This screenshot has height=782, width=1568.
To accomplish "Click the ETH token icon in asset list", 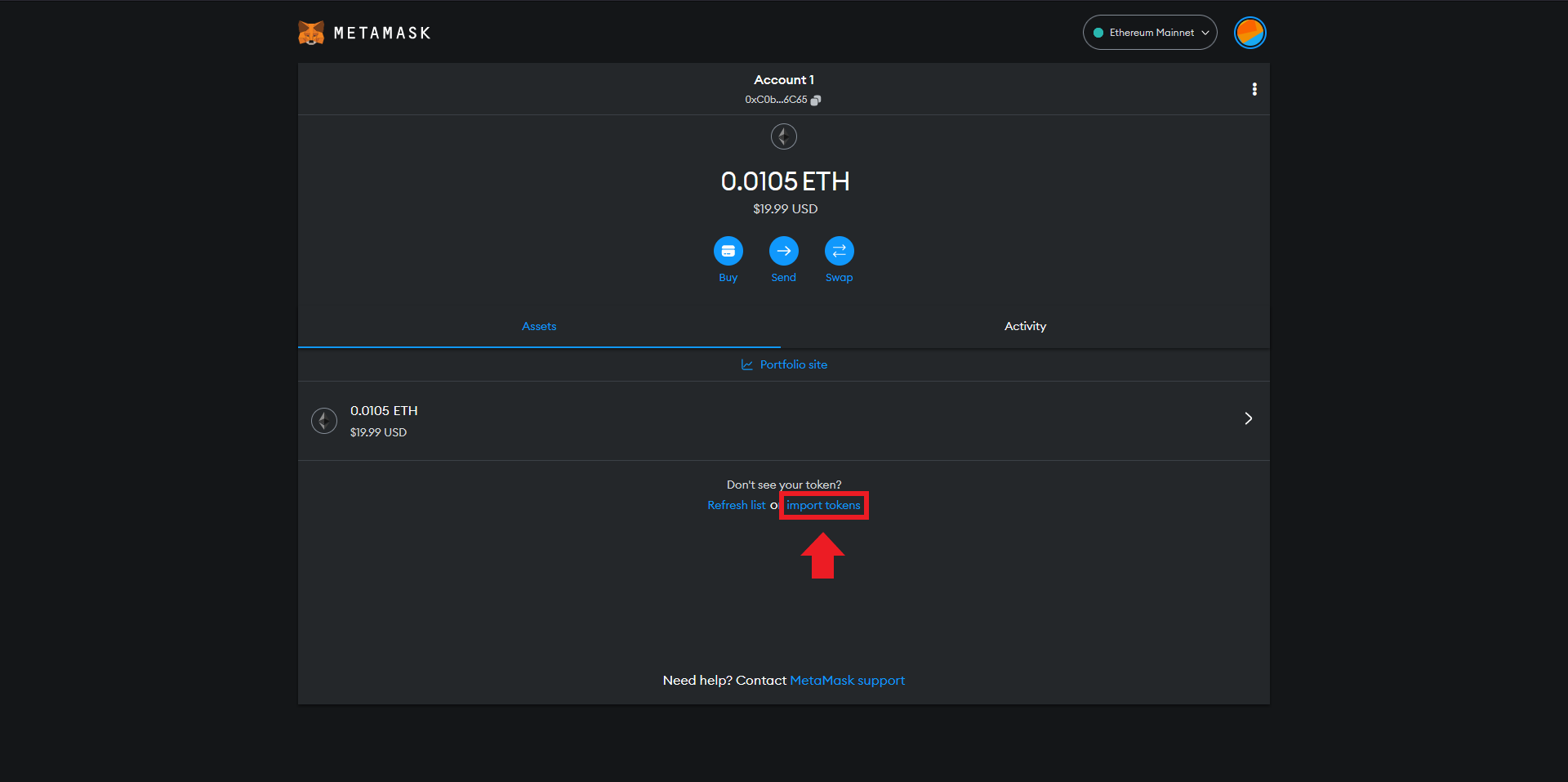I will pos(324,421).
